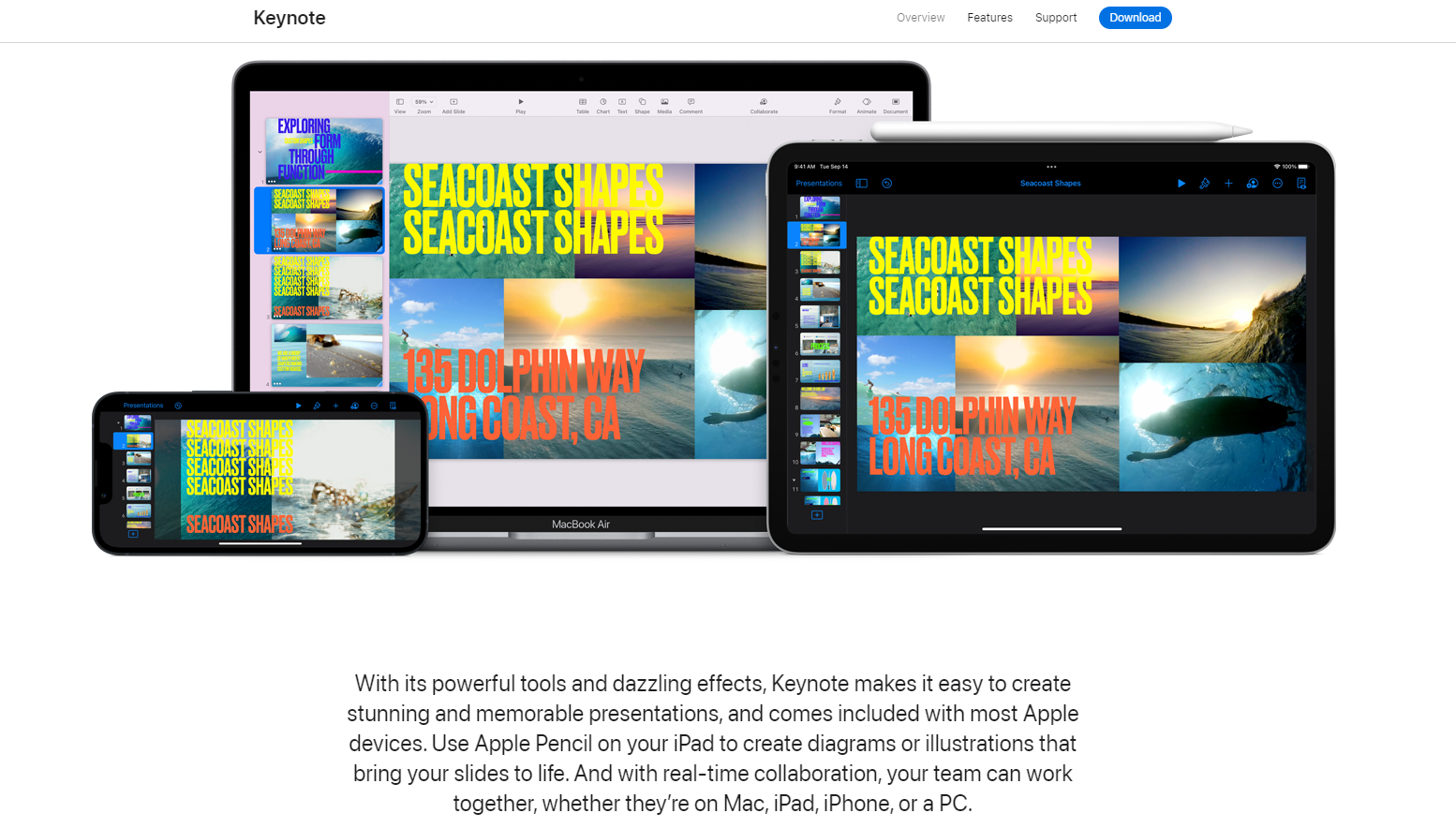Open the More ellipsis menu on iPad

pyautogui.click(x=1277, y=184)
